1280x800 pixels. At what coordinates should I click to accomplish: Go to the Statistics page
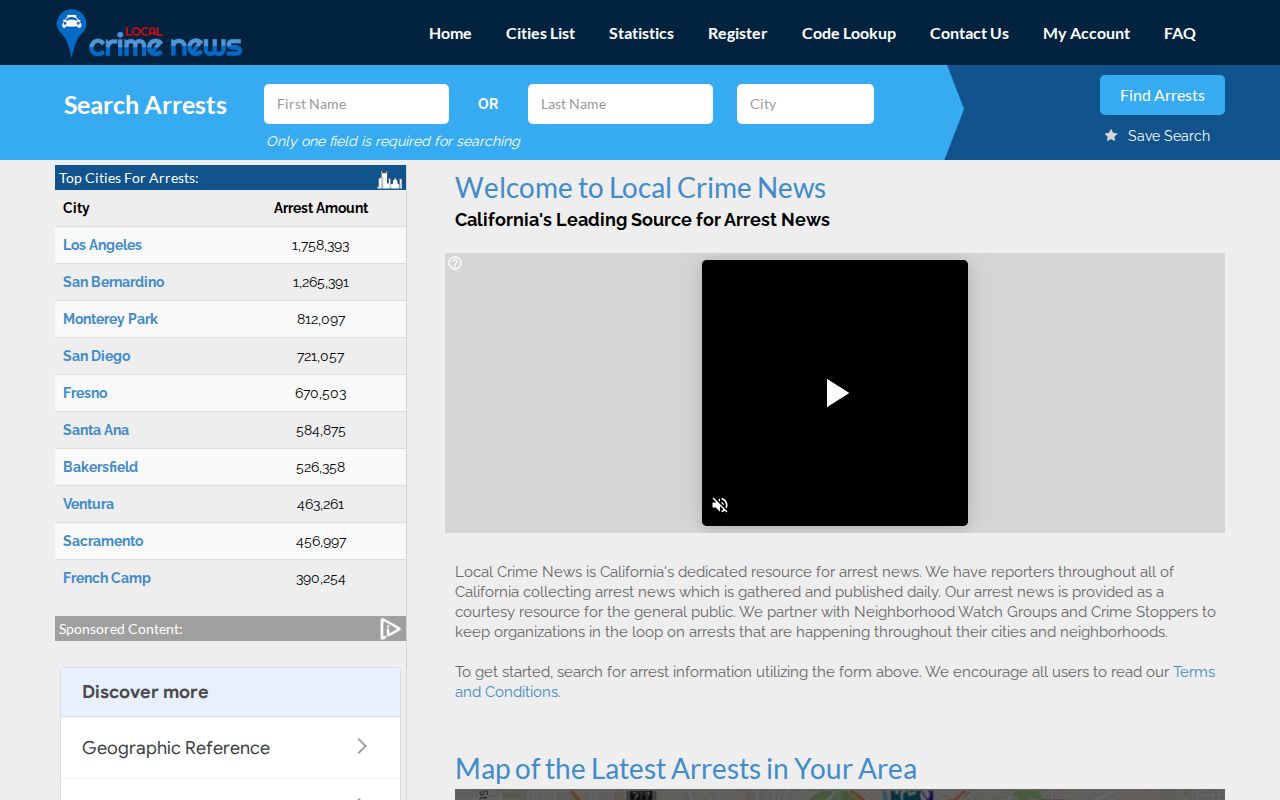click(x=641, y=33)
